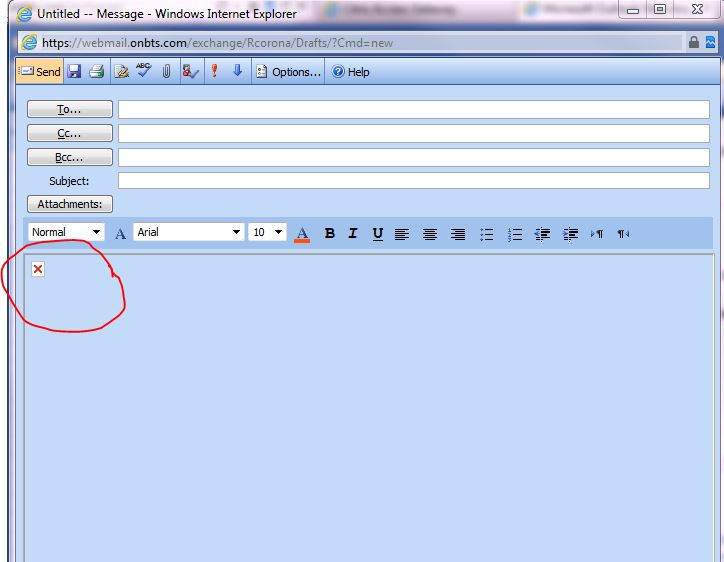
Task: Click the broken image placeholder in message body
Action: [x=38, y=269]
